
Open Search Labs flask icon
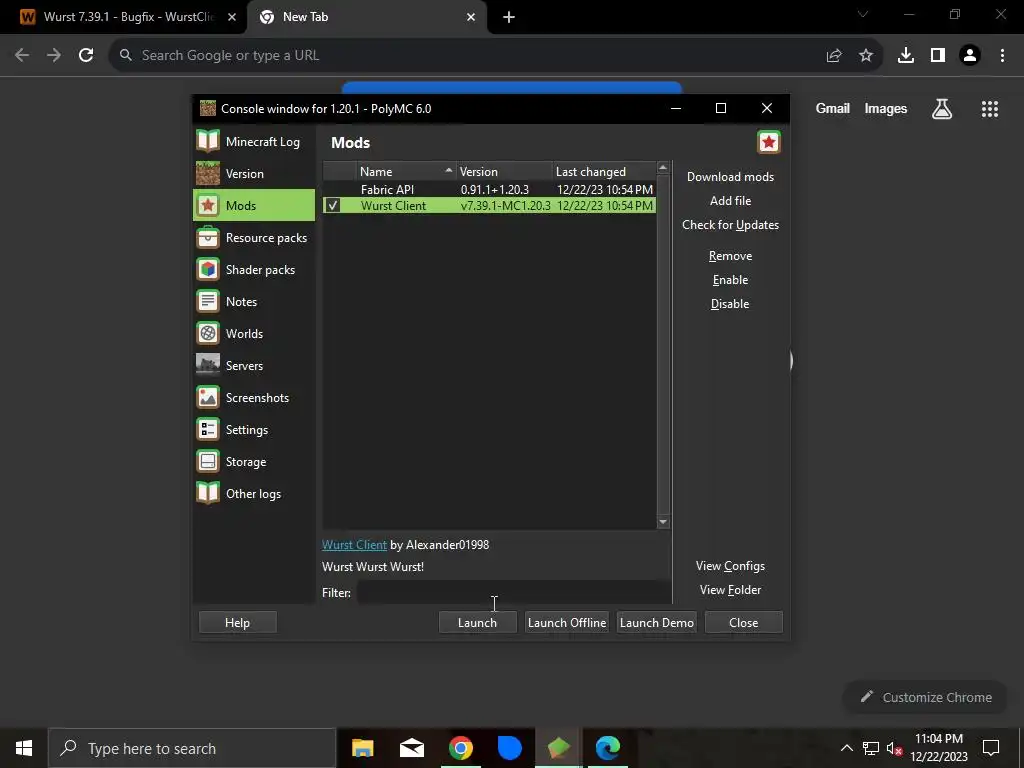pos(942,109)
